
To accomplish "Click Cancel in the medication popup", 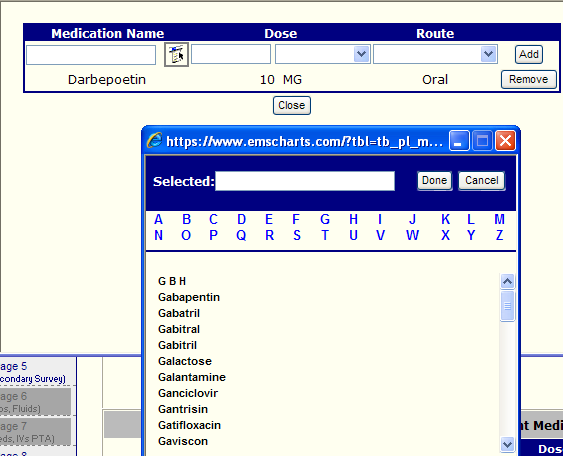I will [482, 181].
